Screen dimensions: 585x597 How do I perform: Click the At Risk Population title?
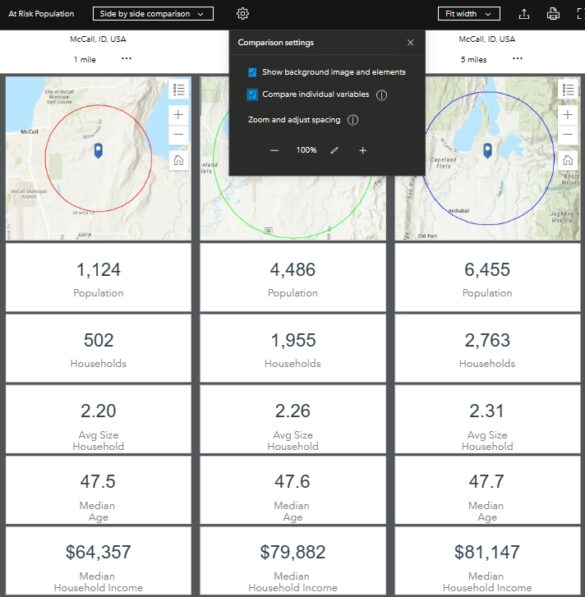coord(41,14)
